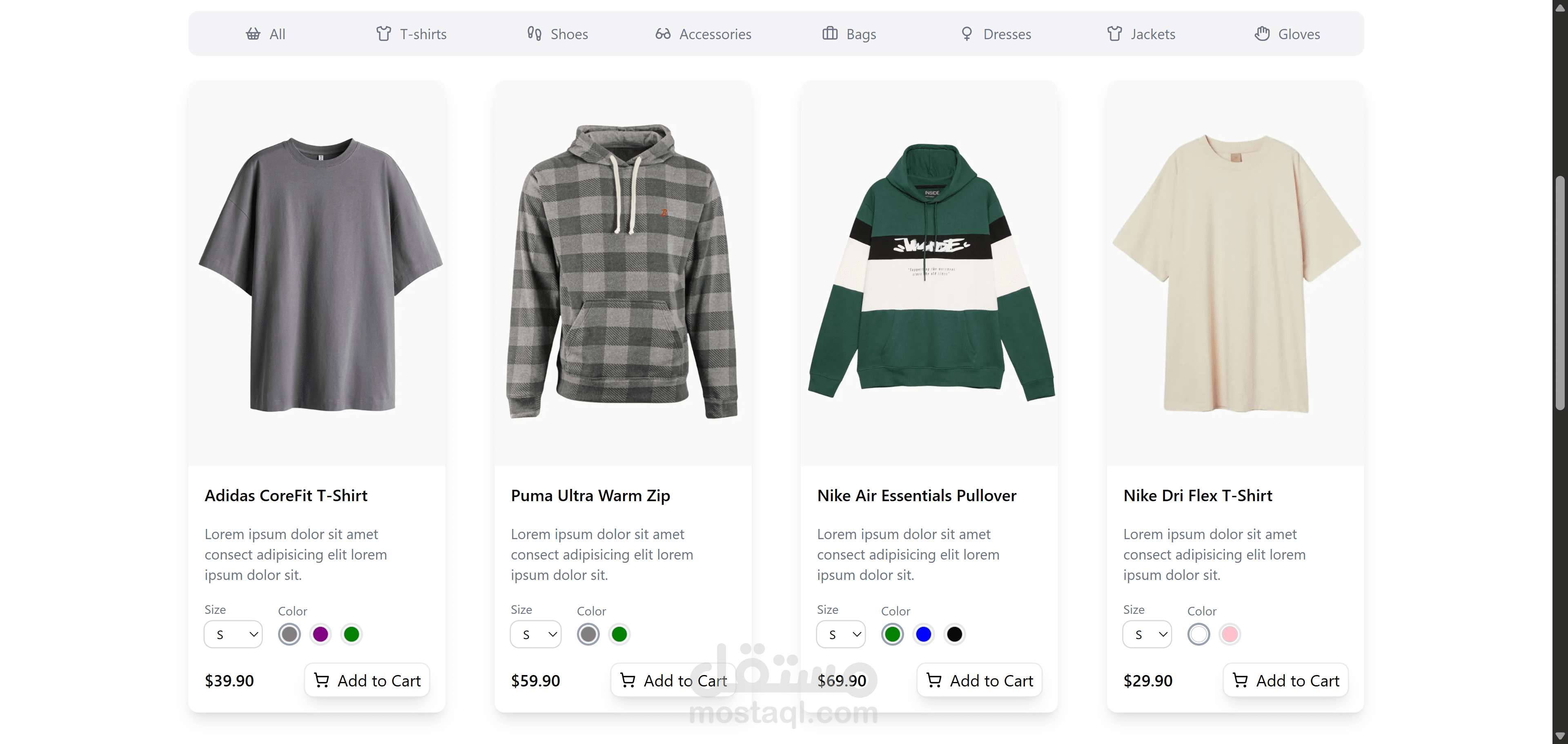Image resolution: width=1568 pixels, height=744 pixels.
Task: Open size dropdown for Adidas CoreFit T-Shirt
Action: (233, 635)
